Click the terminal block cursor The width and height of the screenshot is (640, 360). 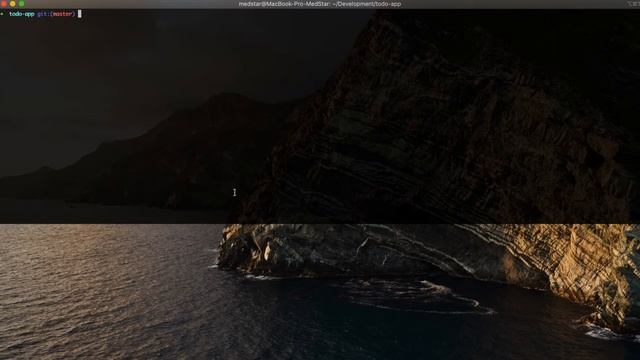(80, 14)
